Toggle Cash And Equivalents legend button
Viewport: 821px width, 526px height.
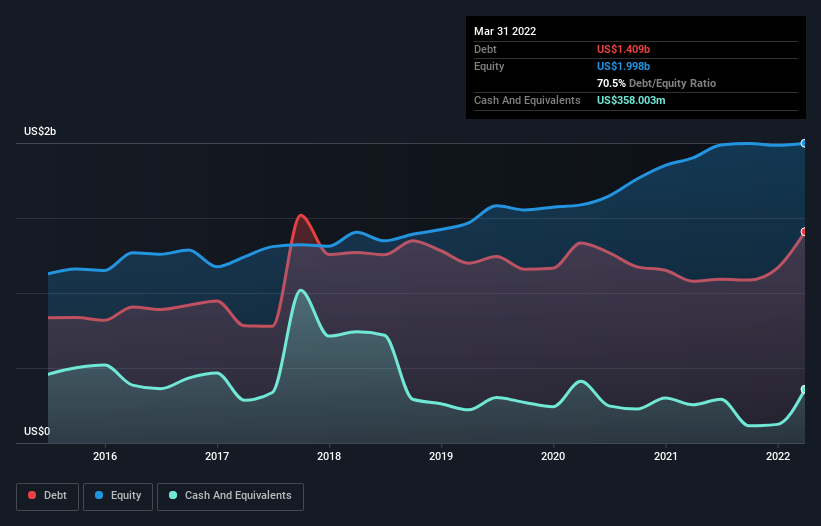click(230, 496)
